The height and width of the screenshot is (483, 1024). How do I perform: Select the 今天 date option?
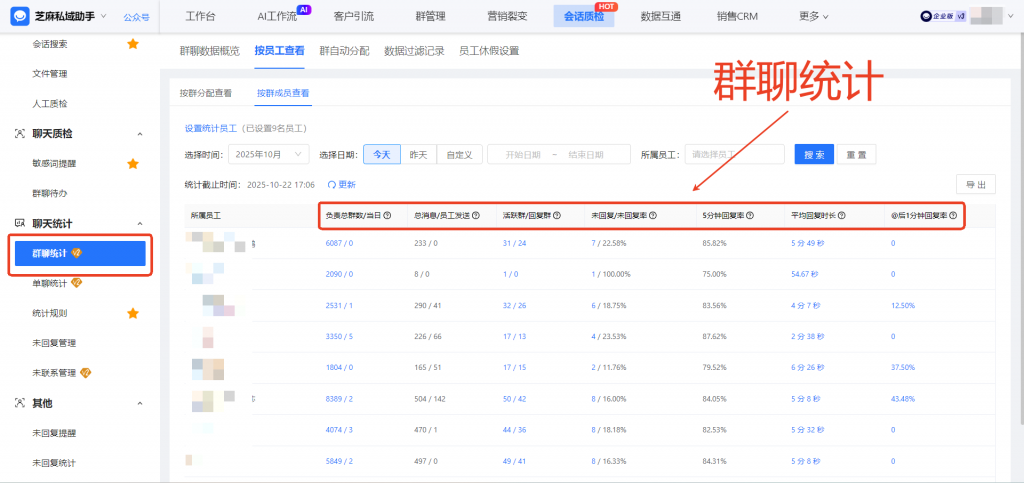point(381,155)
